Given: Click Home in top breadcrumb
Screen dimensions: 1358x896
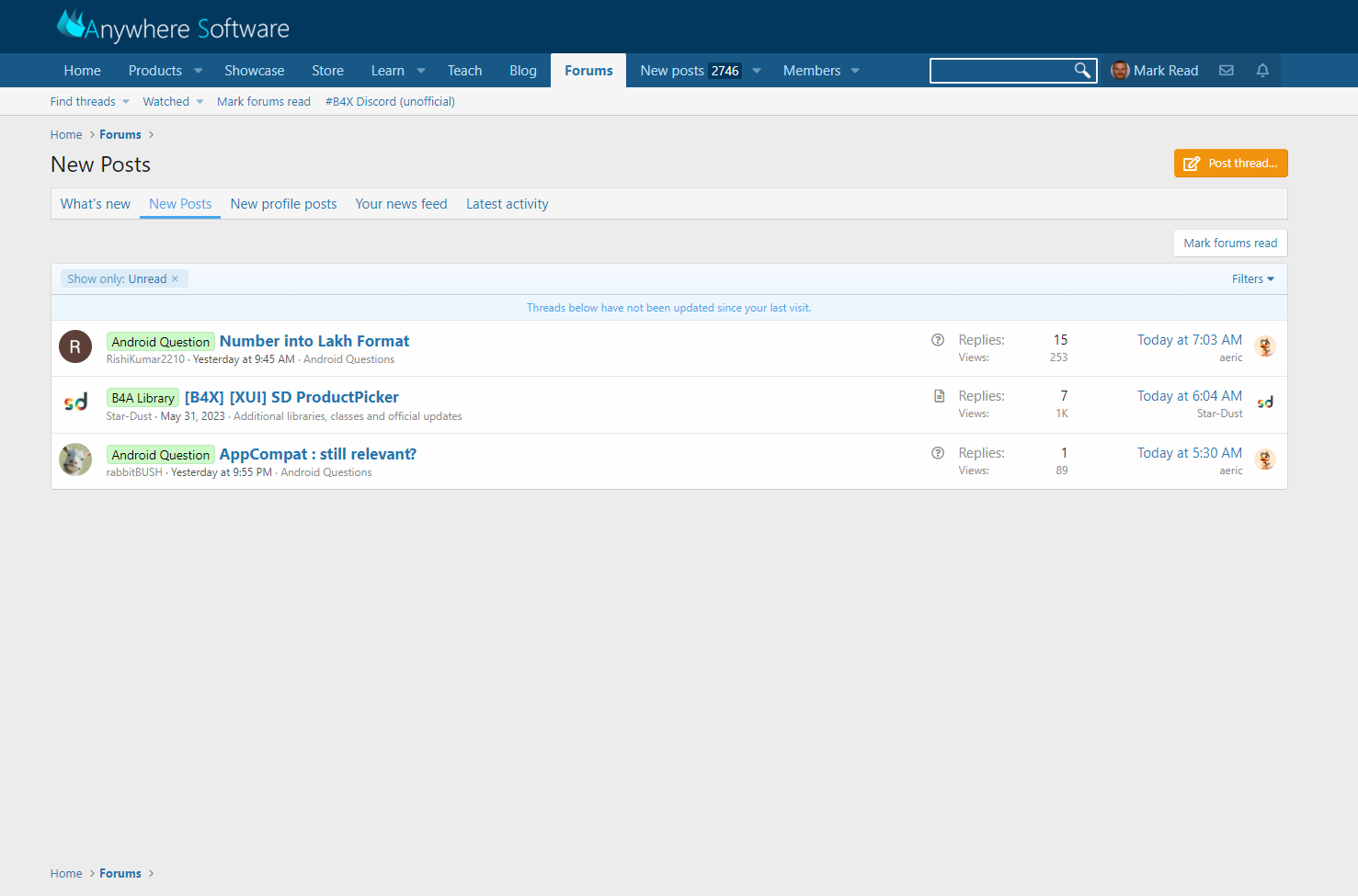Looking at the screenshot, I should click(66, 135).
